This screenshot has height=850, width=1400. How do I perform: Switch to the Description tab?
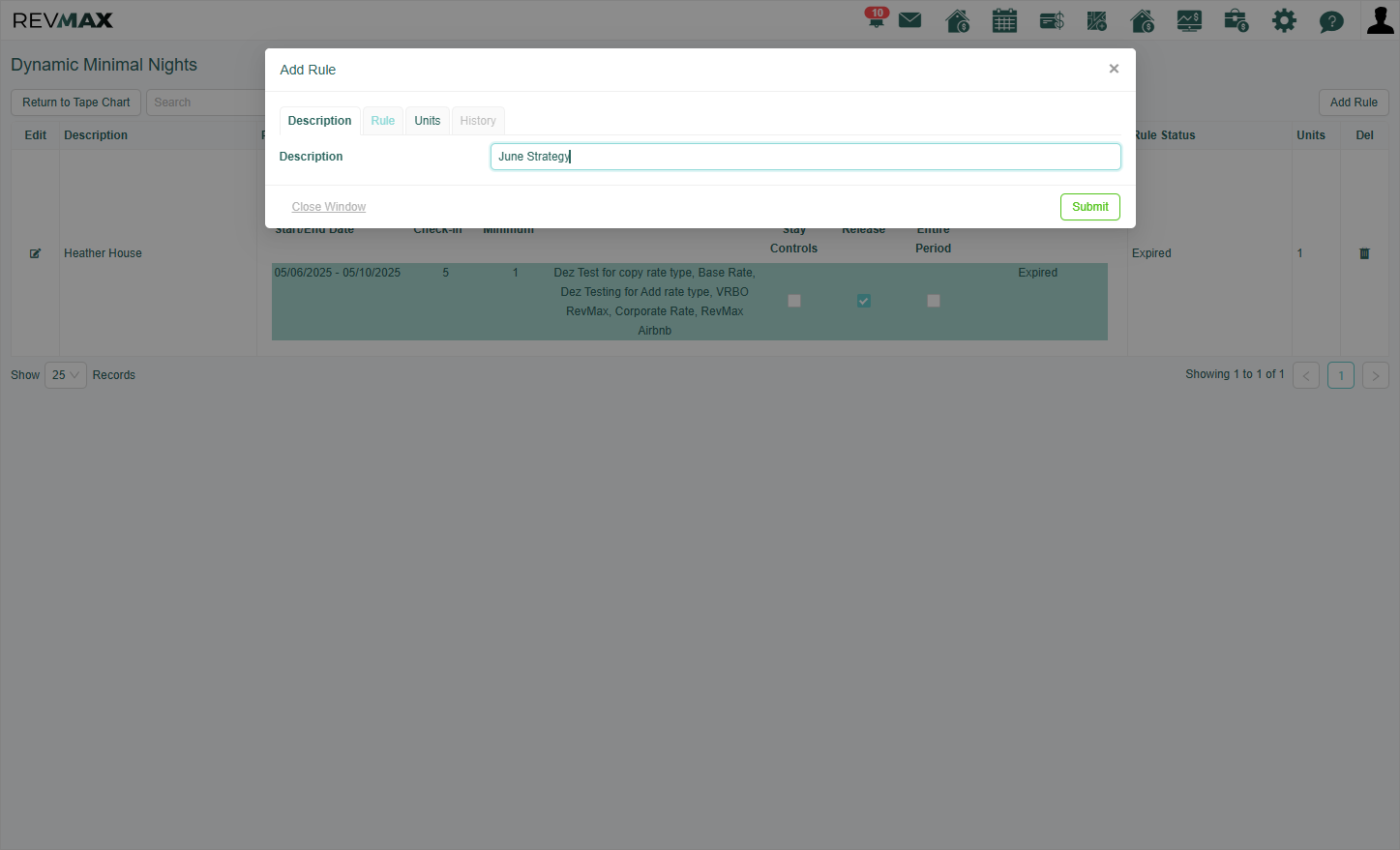[319, 121]
